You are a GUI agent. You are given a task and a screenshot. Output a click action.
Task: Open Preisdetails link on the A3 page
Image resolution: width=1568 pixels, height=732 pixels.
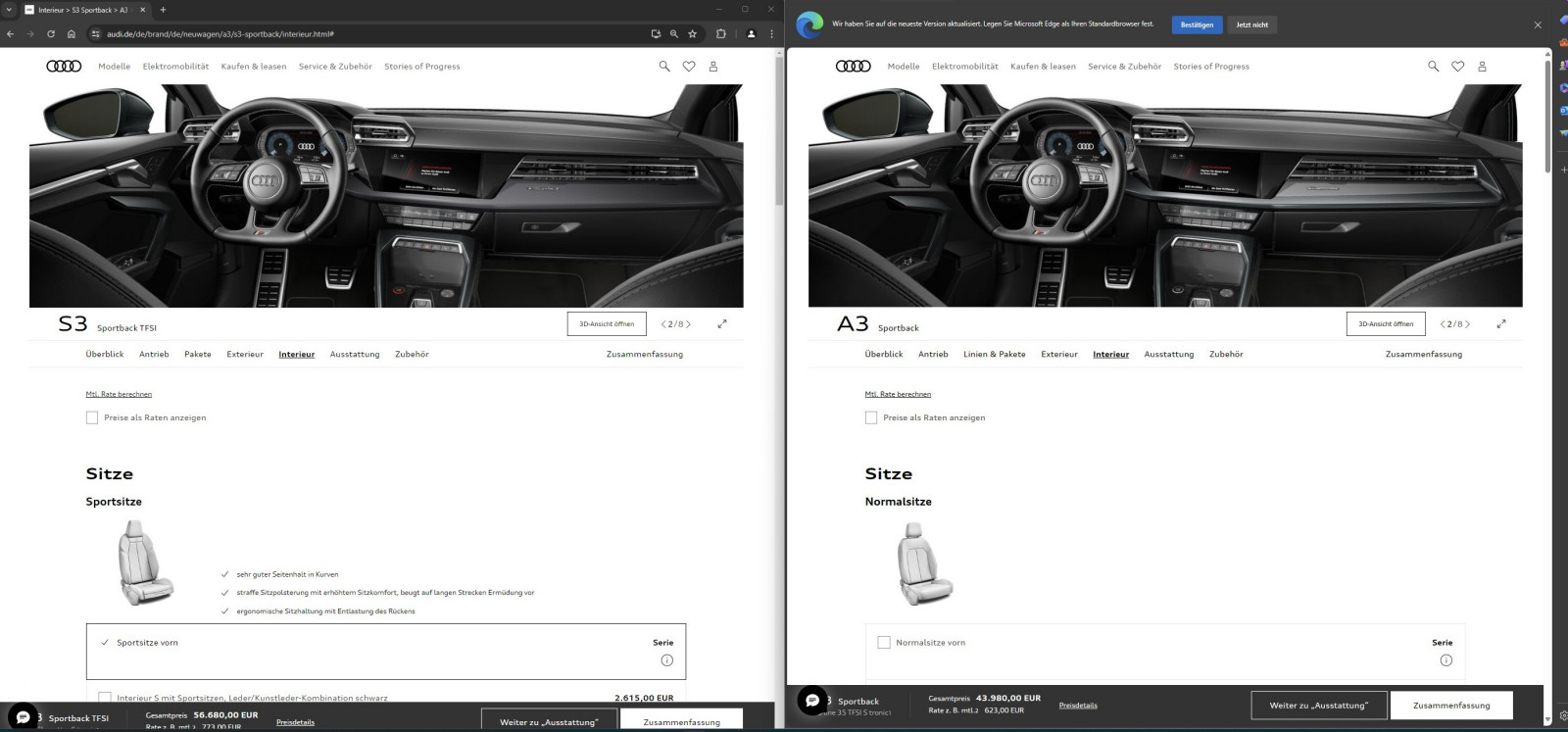[1078, 706]
